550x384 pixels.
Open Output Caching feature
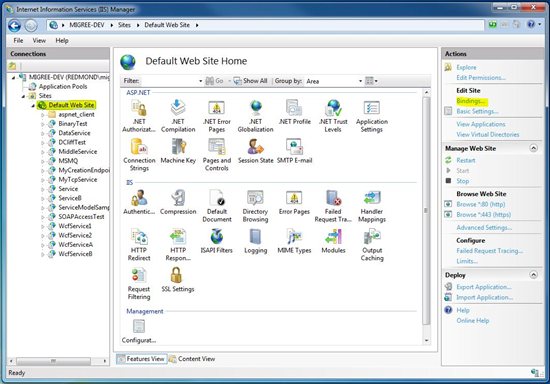coord(372,244)
